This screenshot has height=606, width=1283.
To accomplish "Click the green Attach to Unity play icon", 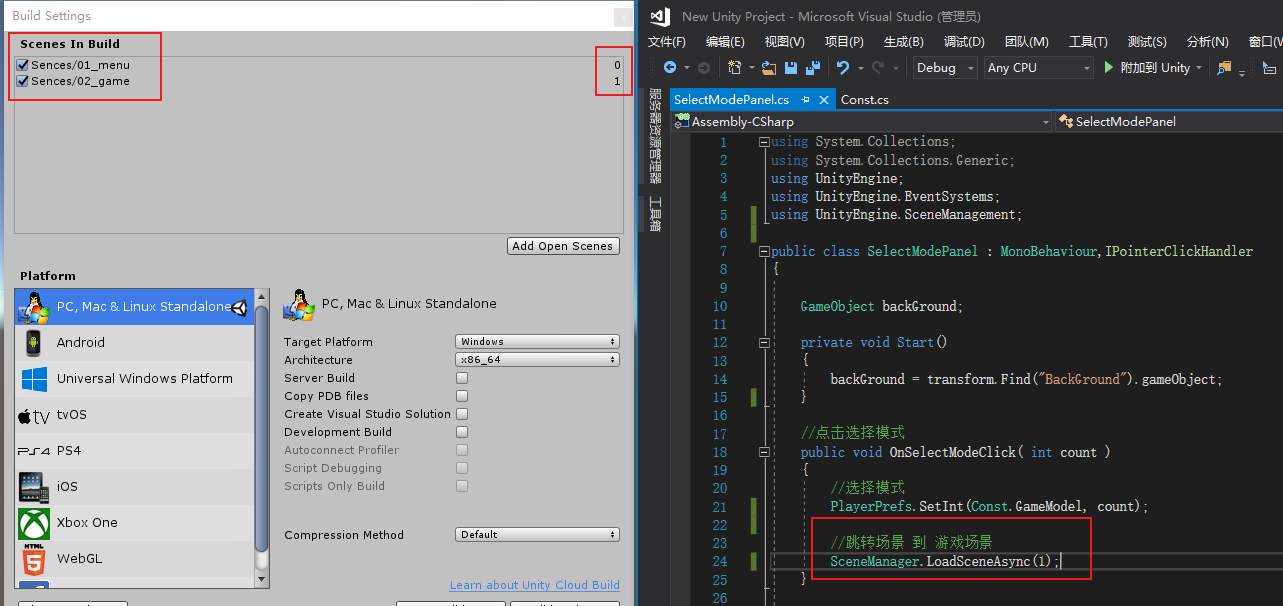I will (x=1109, y=68).
